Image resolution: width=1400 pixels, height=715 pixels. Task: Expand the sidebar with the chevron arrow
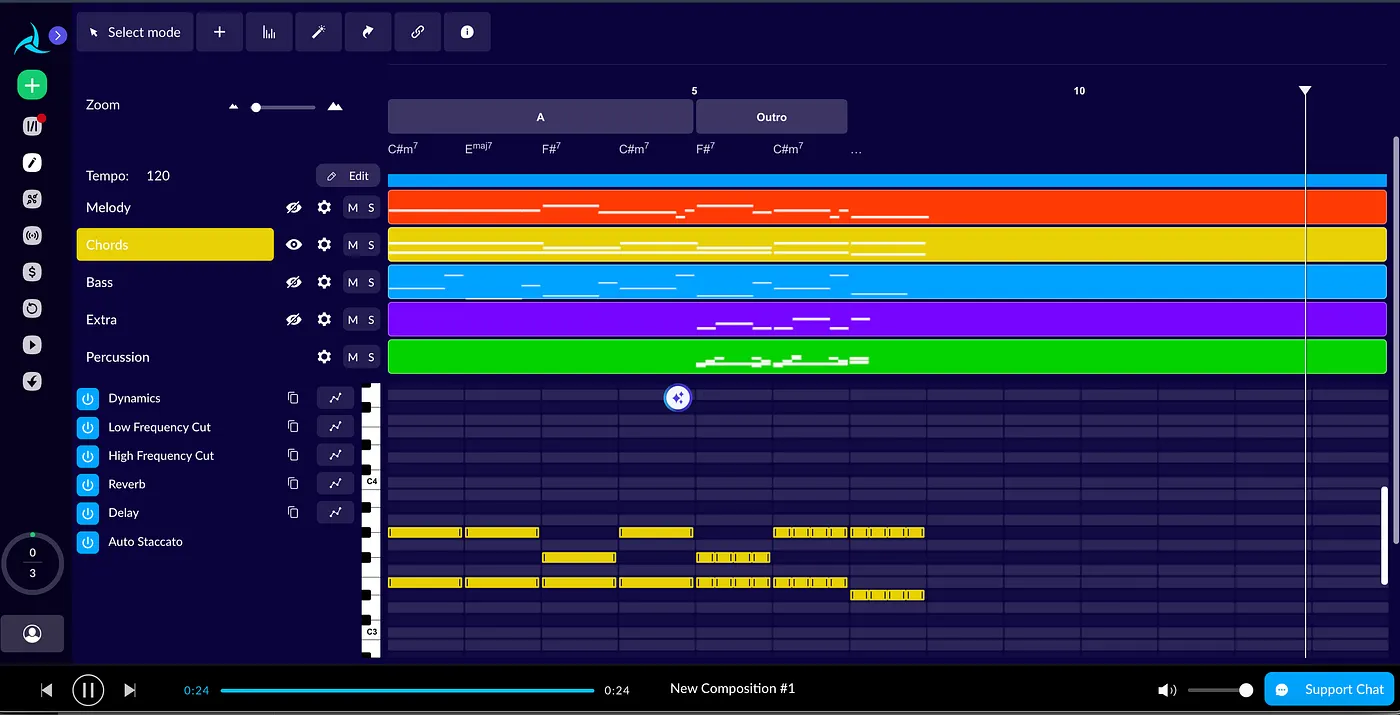[x=58, y=36]
